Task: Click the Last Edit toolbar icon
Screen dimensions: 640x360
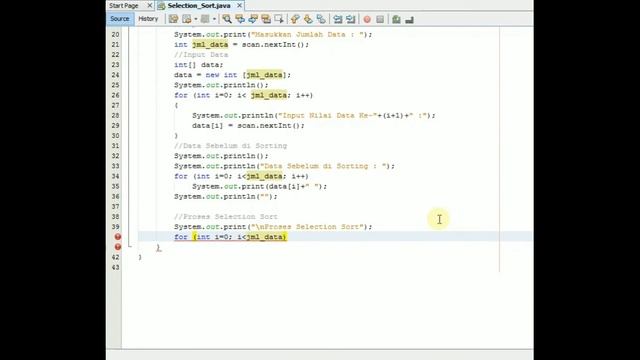Action: [x=173, y=19]
